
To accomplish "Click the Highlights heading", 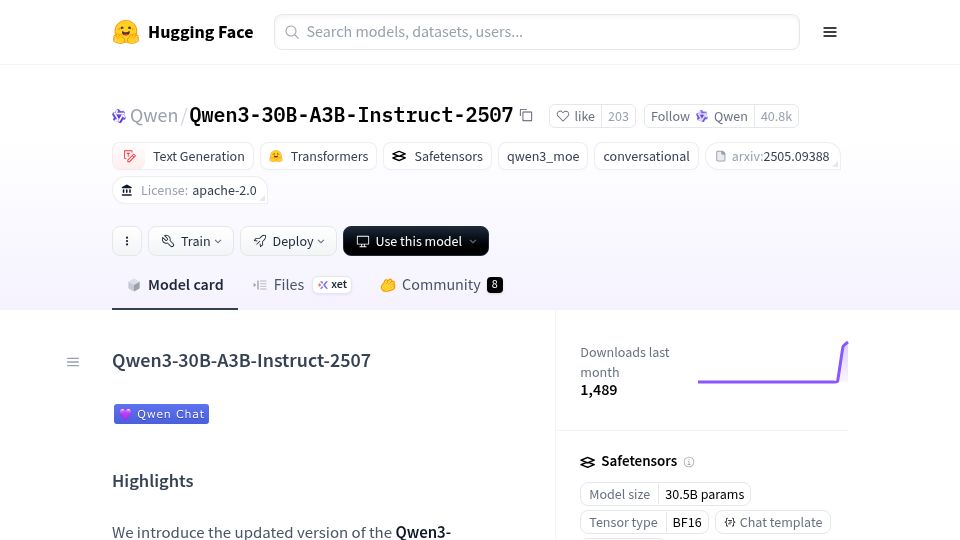I will pos(152,481).
